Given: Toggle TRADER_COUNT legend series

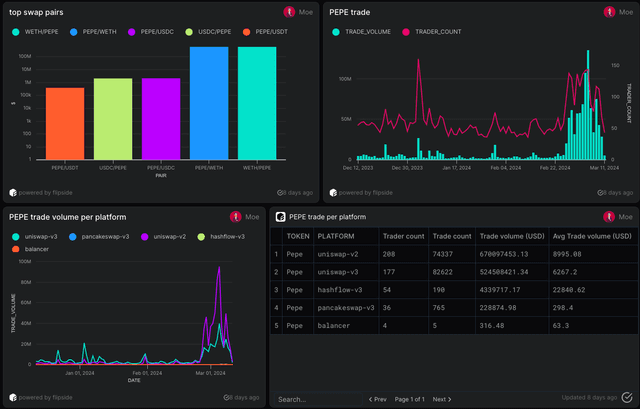Looking at the screenshot, I should (x=432, y=32).
